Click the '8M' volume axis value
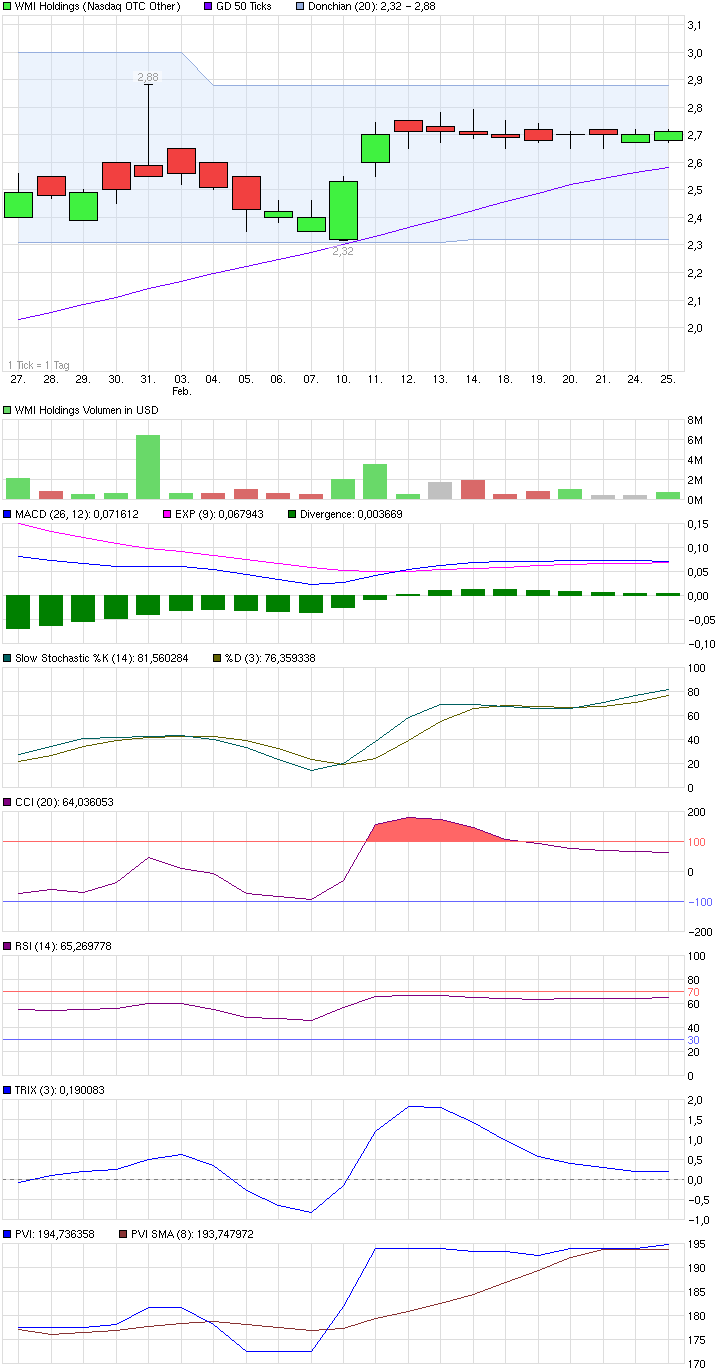Viewport: 726px width, 1372px height. click(695, 422)
